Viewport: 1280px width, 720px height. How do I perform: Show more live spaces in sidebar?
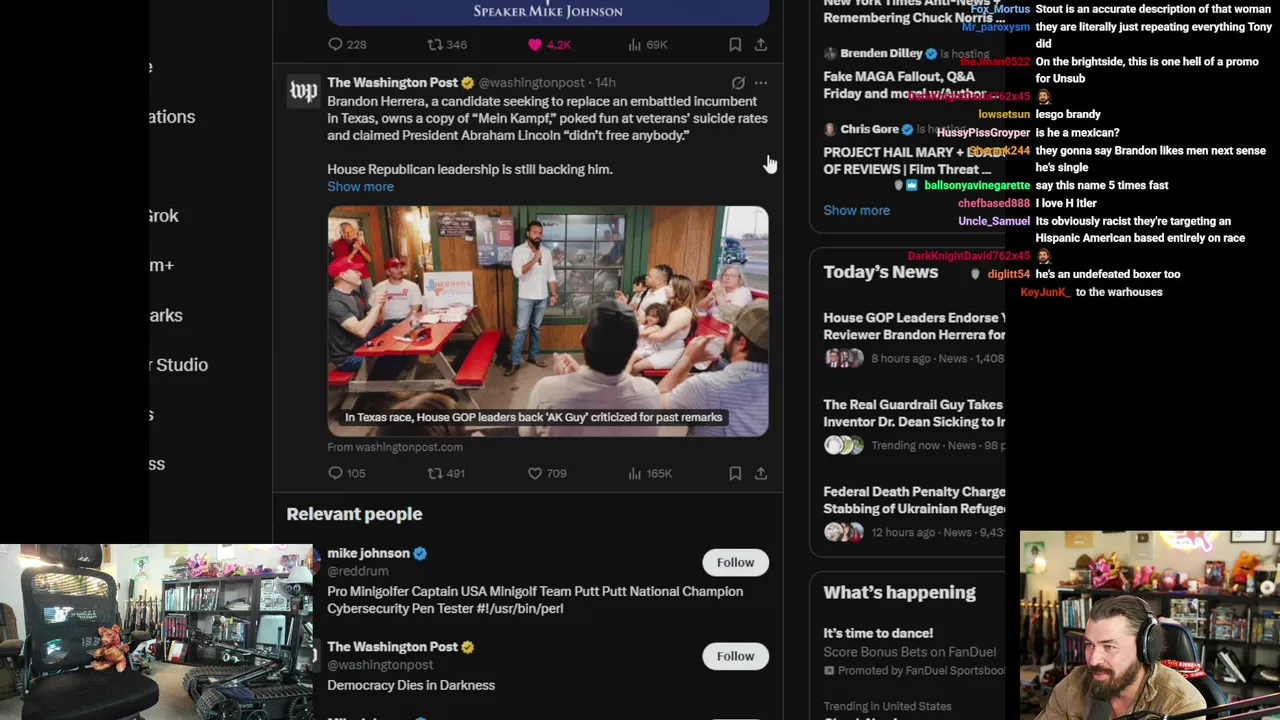coord(856,210)
